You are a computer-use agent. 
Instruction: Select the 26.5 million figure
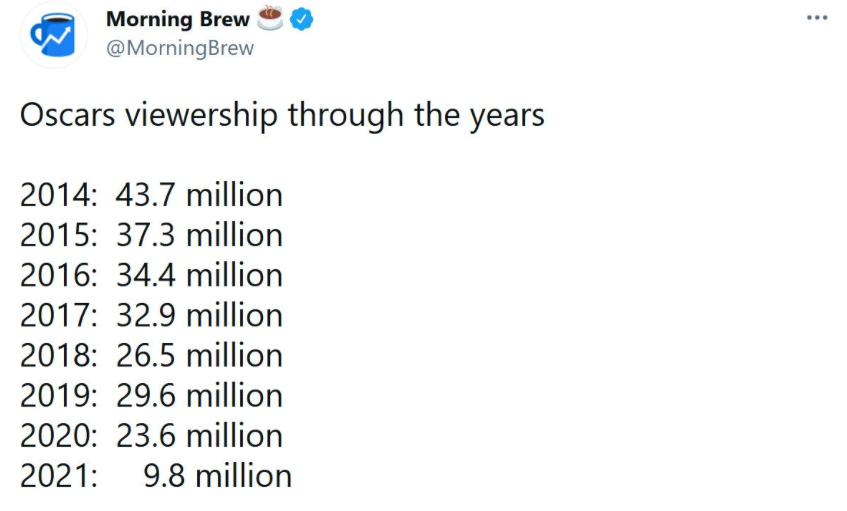(199, 355)
